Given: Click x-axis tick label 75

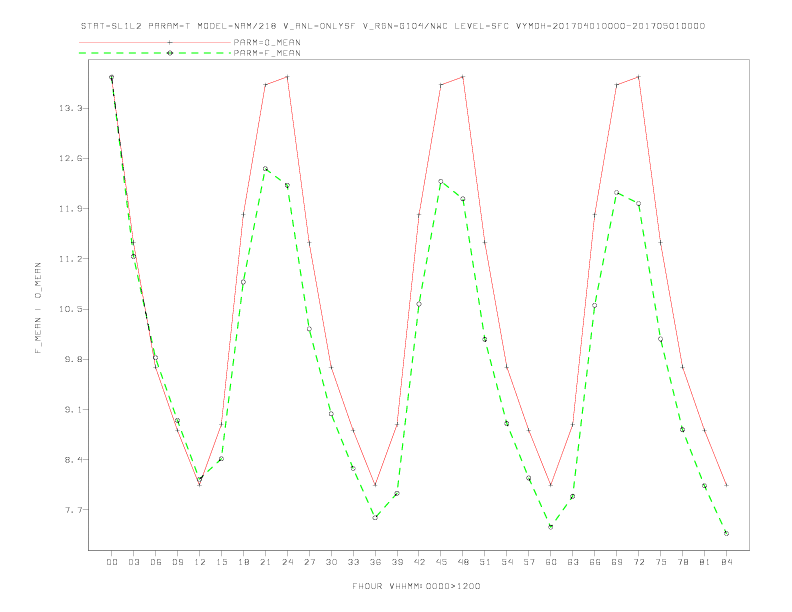Looking at the screenshot, I should 661,562.
